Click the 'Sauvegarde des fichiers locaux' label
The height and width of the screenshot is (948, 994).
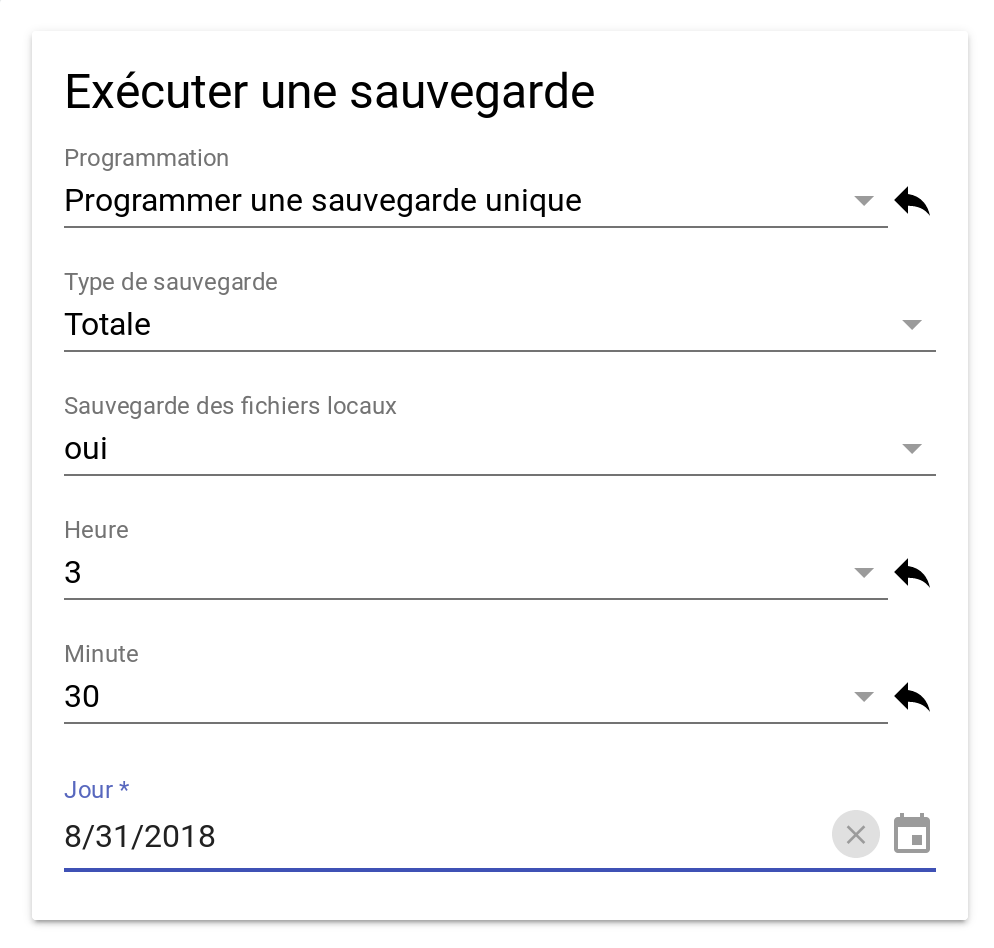tap(230, 406)
